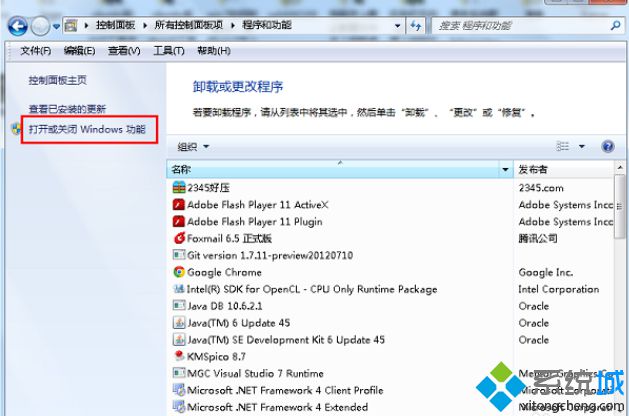Screen dimensions: 629x416
Task: Expand the arrow before 控制面板 breadcrumb
Action: (x=86, y=26)
